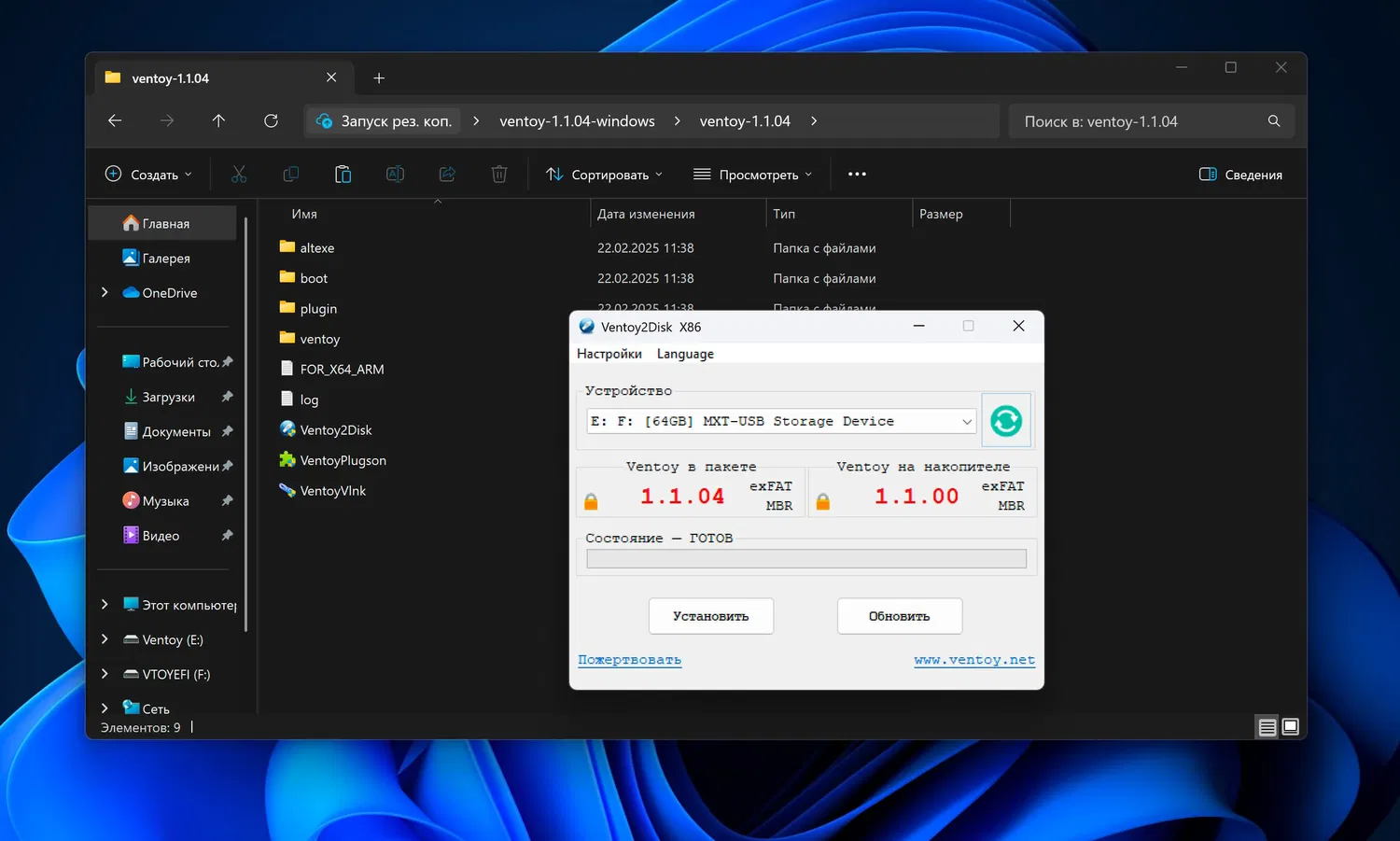
Task: Click the Paste clipboard icon
Action: 343,175
